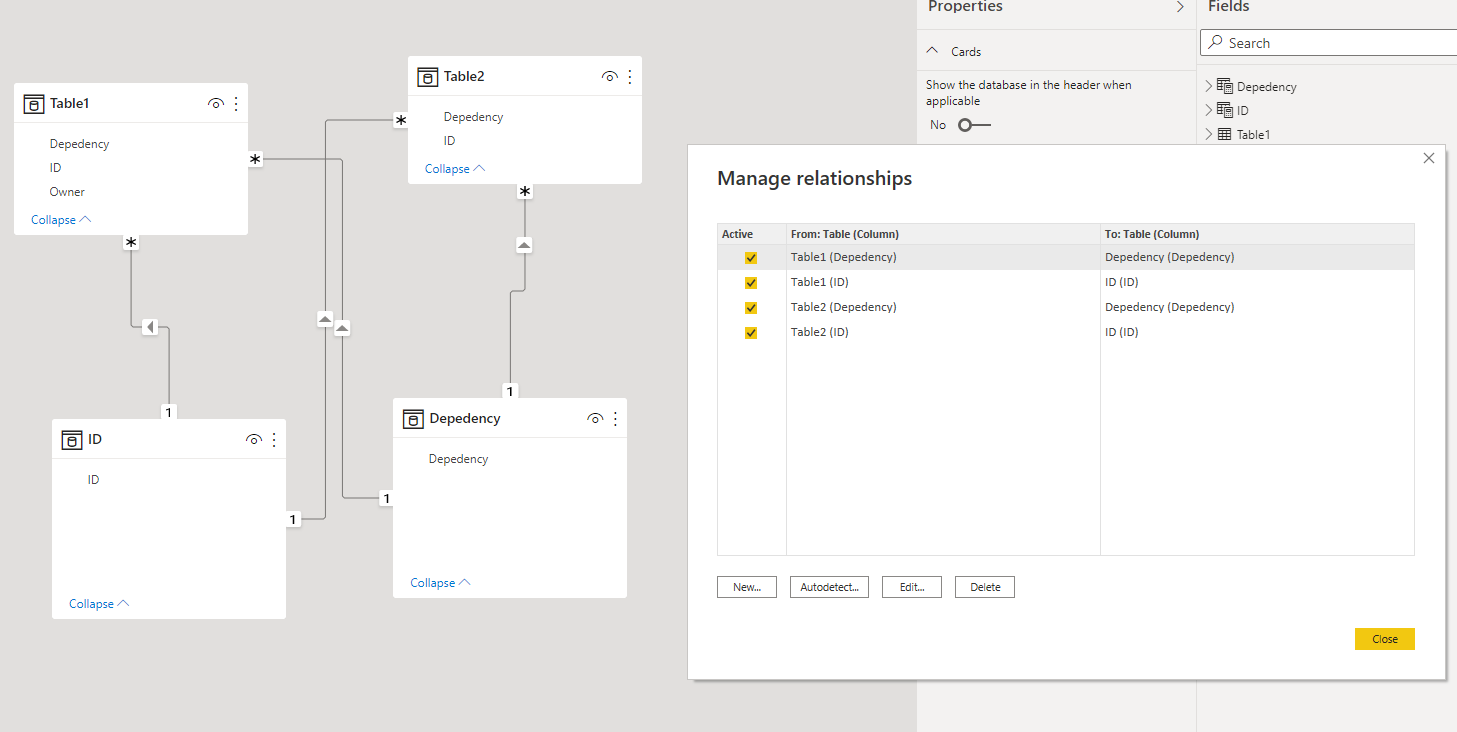Uncheck Active for the Table1 (ID) relationship
The width and height of the screenshot is (1457, 732).
point(751,283)
